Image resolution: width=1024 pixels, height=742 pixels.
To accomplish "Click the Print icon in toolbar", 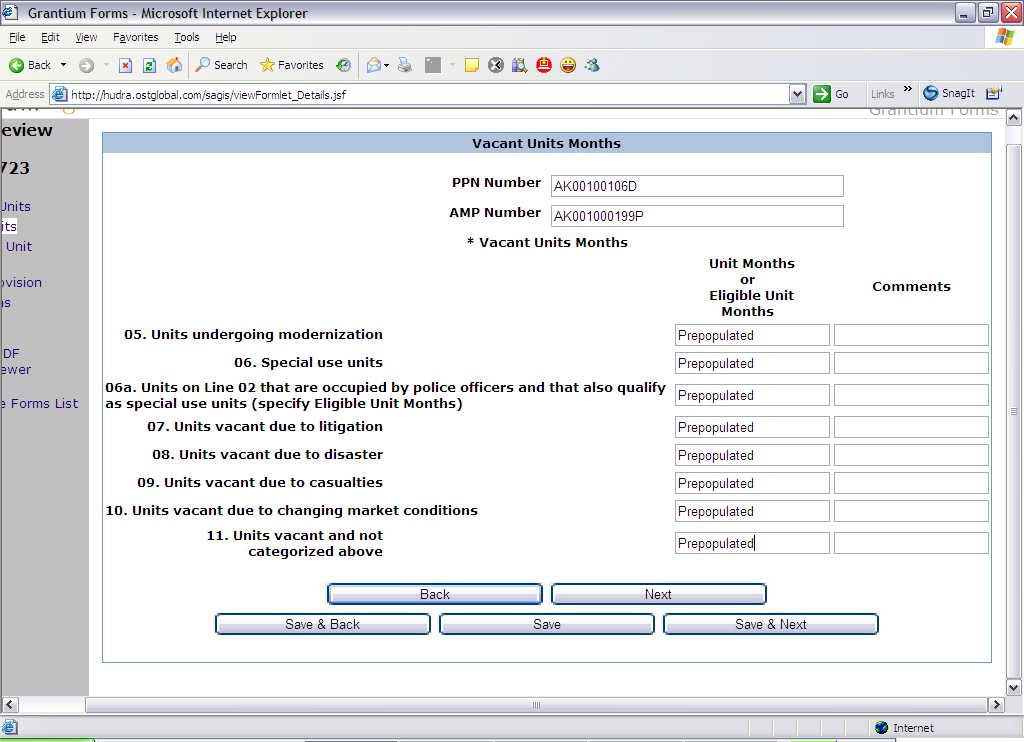I will coord(405,65).
